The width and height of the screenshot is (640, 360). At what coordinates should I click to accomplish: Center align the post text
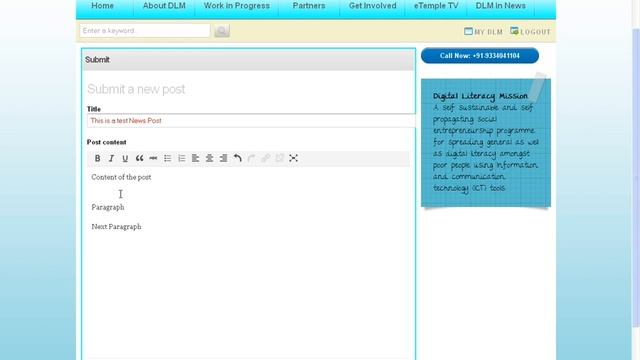tap(209, 158)
